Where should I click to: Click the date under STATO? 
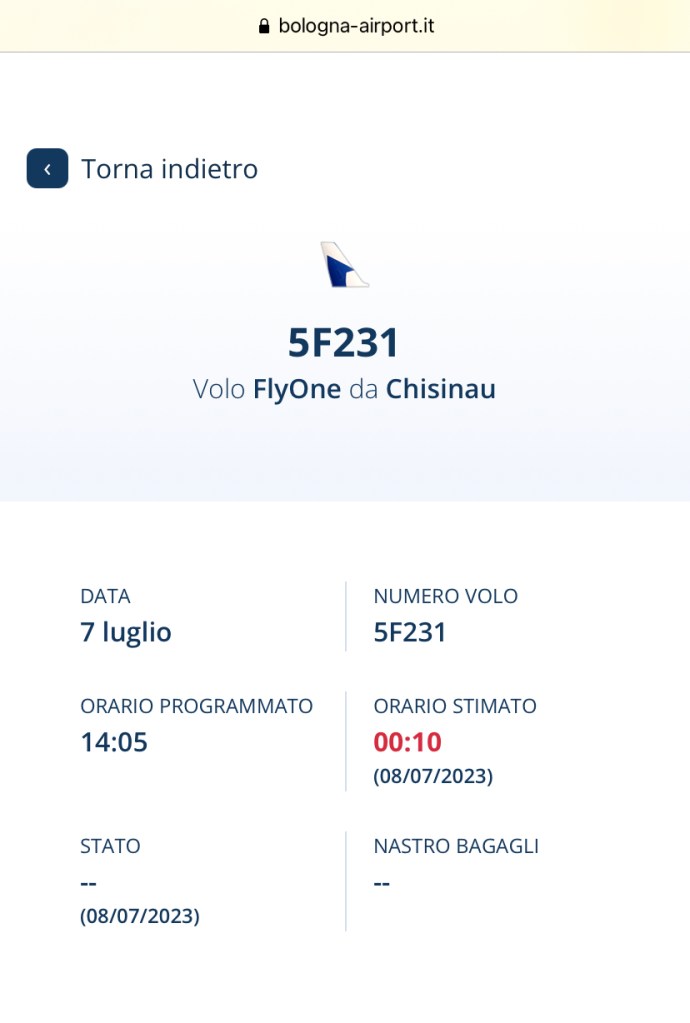coord(140,916)
